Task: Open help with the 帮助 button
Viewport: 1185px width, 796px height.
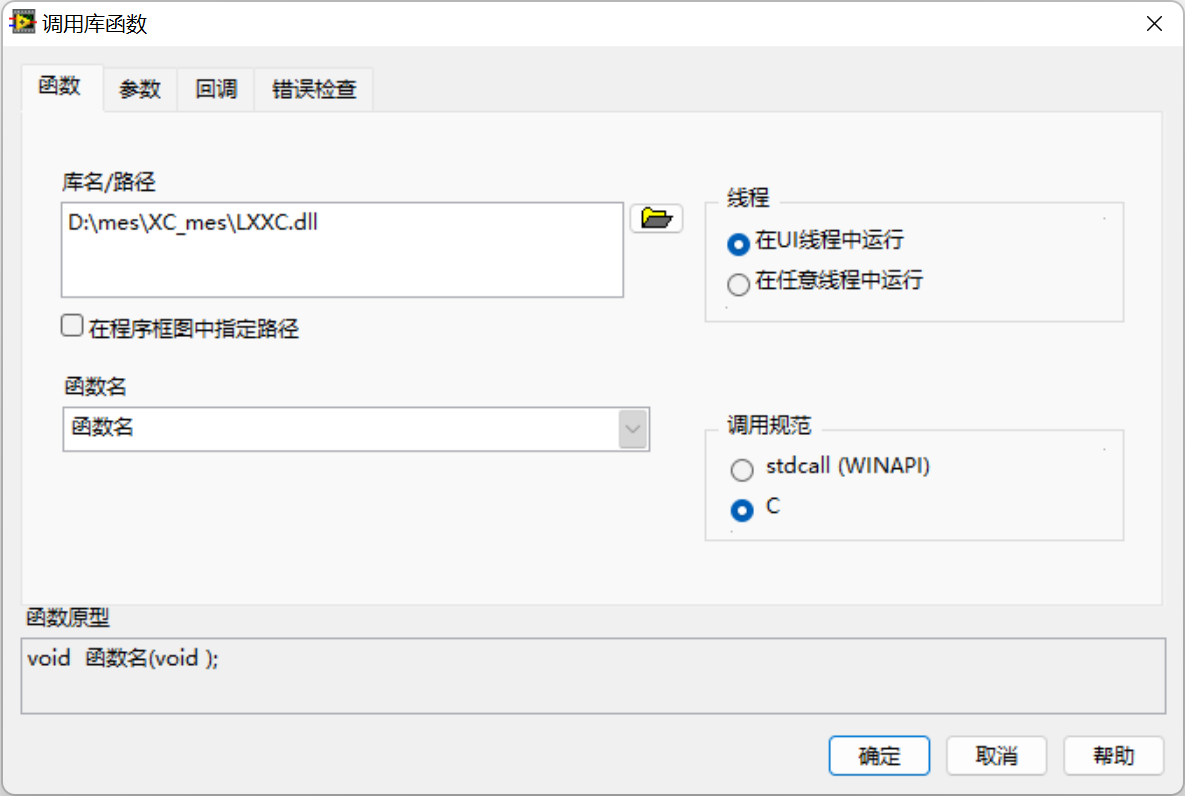Action: (1113, 755)
